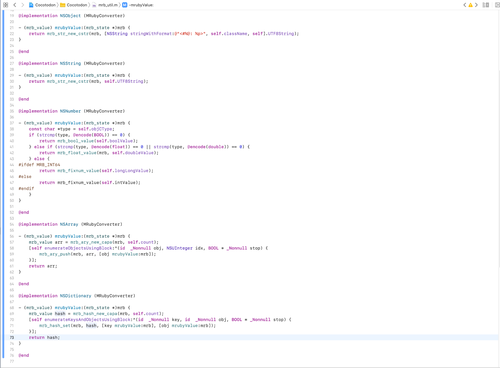Viewport: 500px width, 368px height.
Task: Click the '} else {' line 43
Action: (39, 159)
